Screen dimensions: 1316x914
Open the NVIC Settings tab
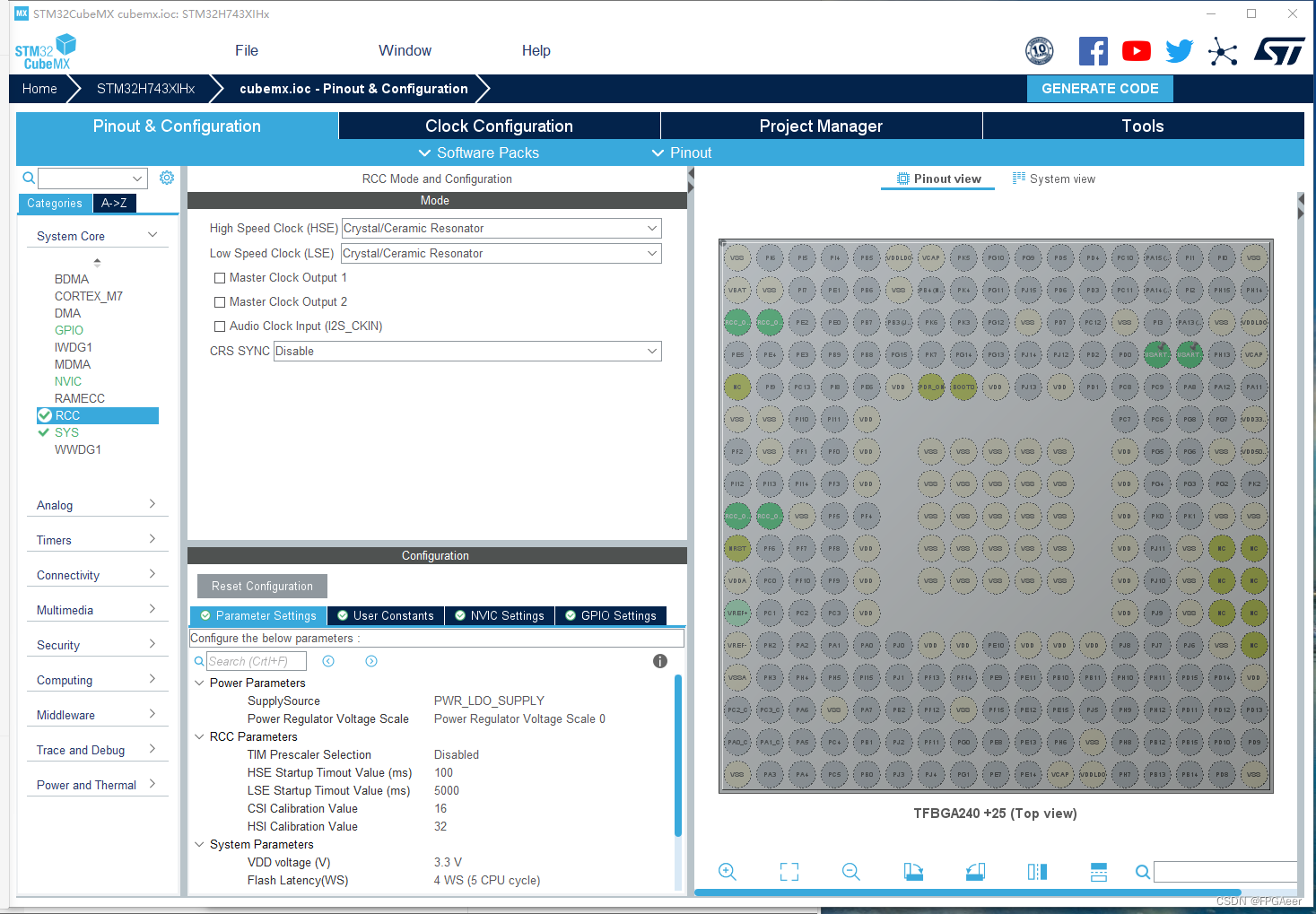click(500, 616)
